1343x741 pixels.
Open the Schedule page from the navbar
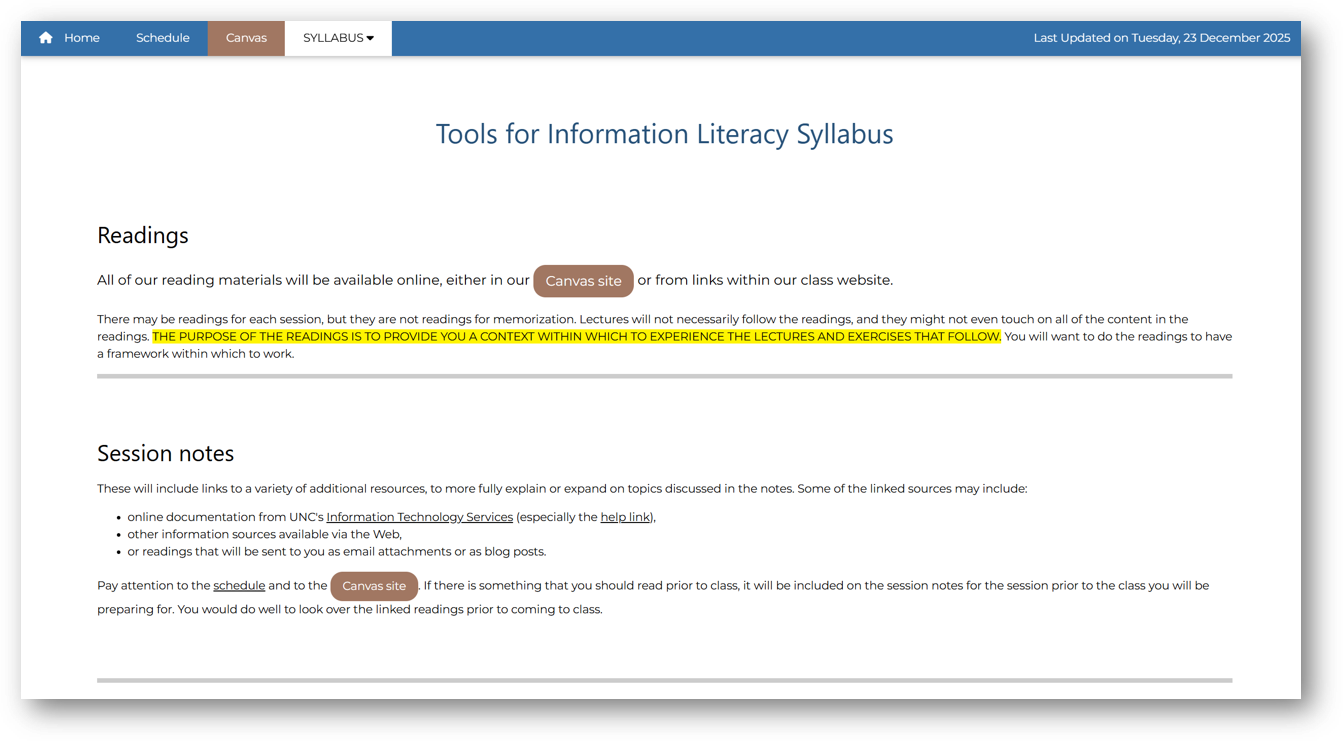tap(162, 38)
